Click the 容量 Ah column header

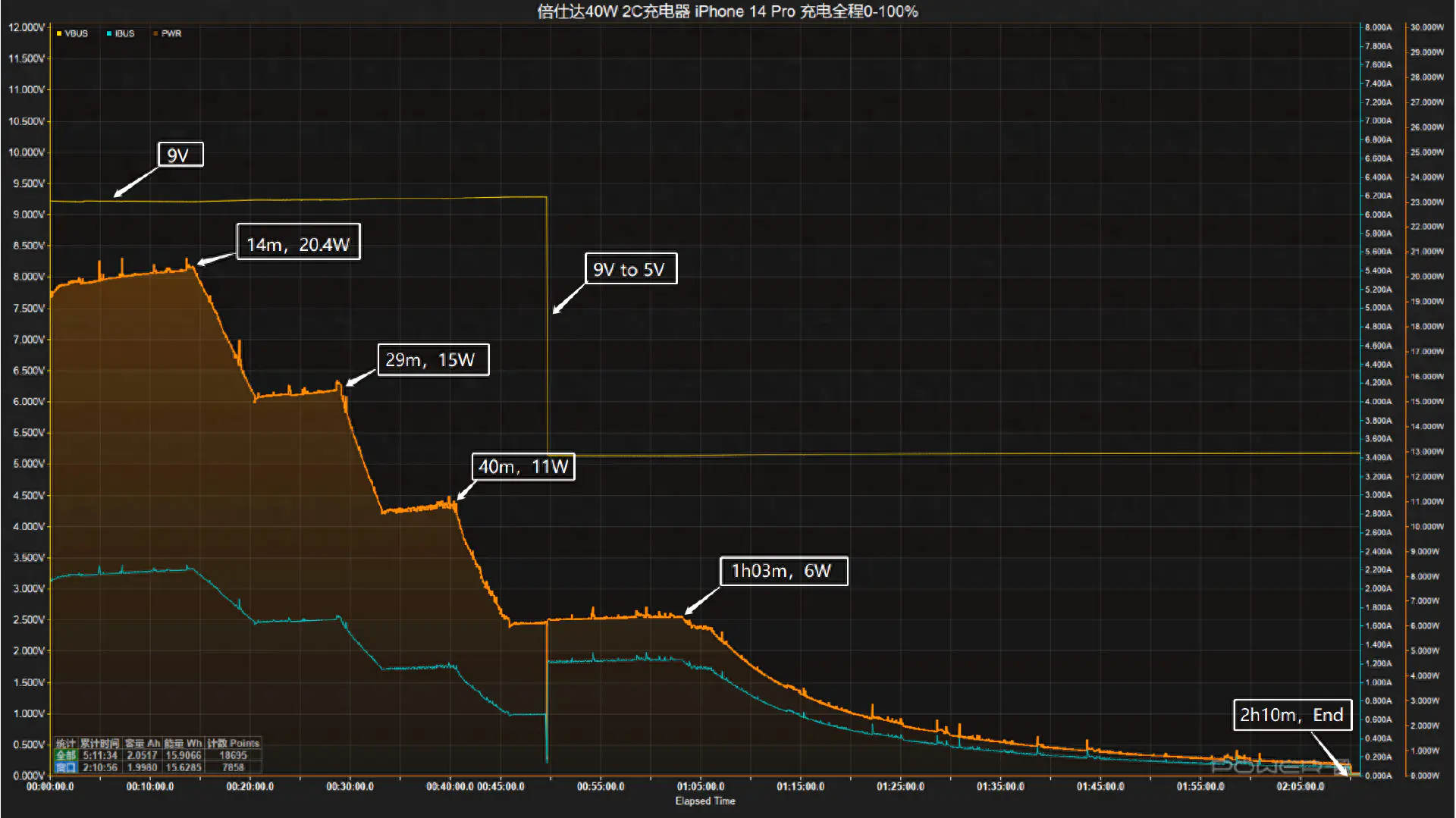point(143,743)
